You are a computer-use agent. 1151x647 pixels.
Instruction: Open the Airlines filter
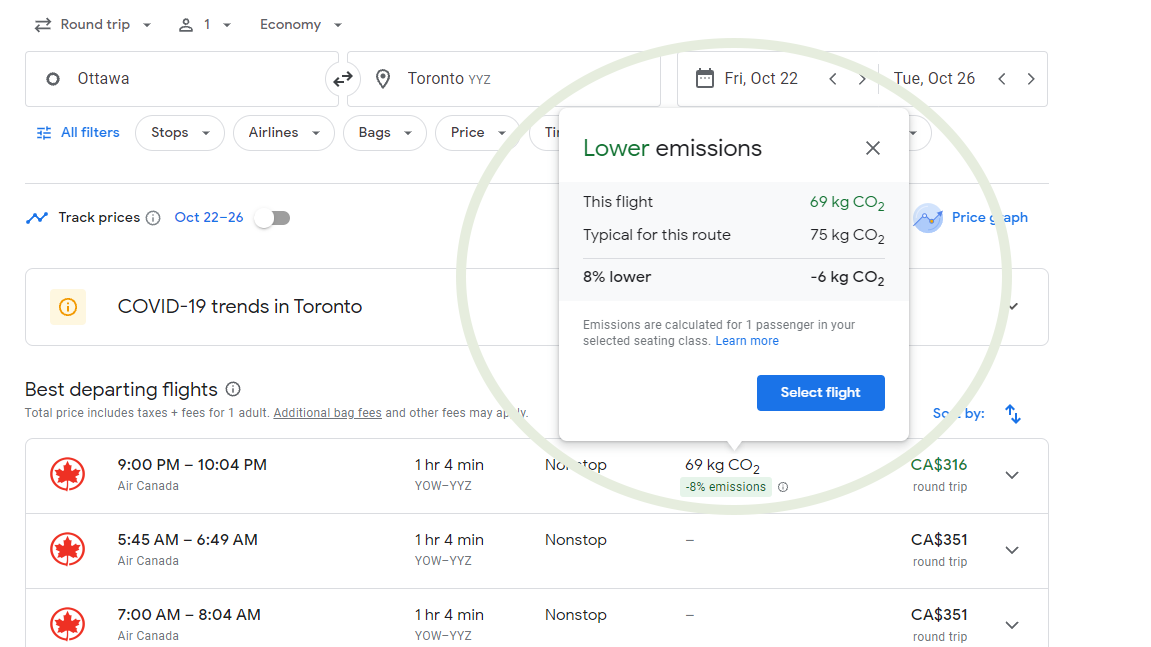(x=284, y=133)
